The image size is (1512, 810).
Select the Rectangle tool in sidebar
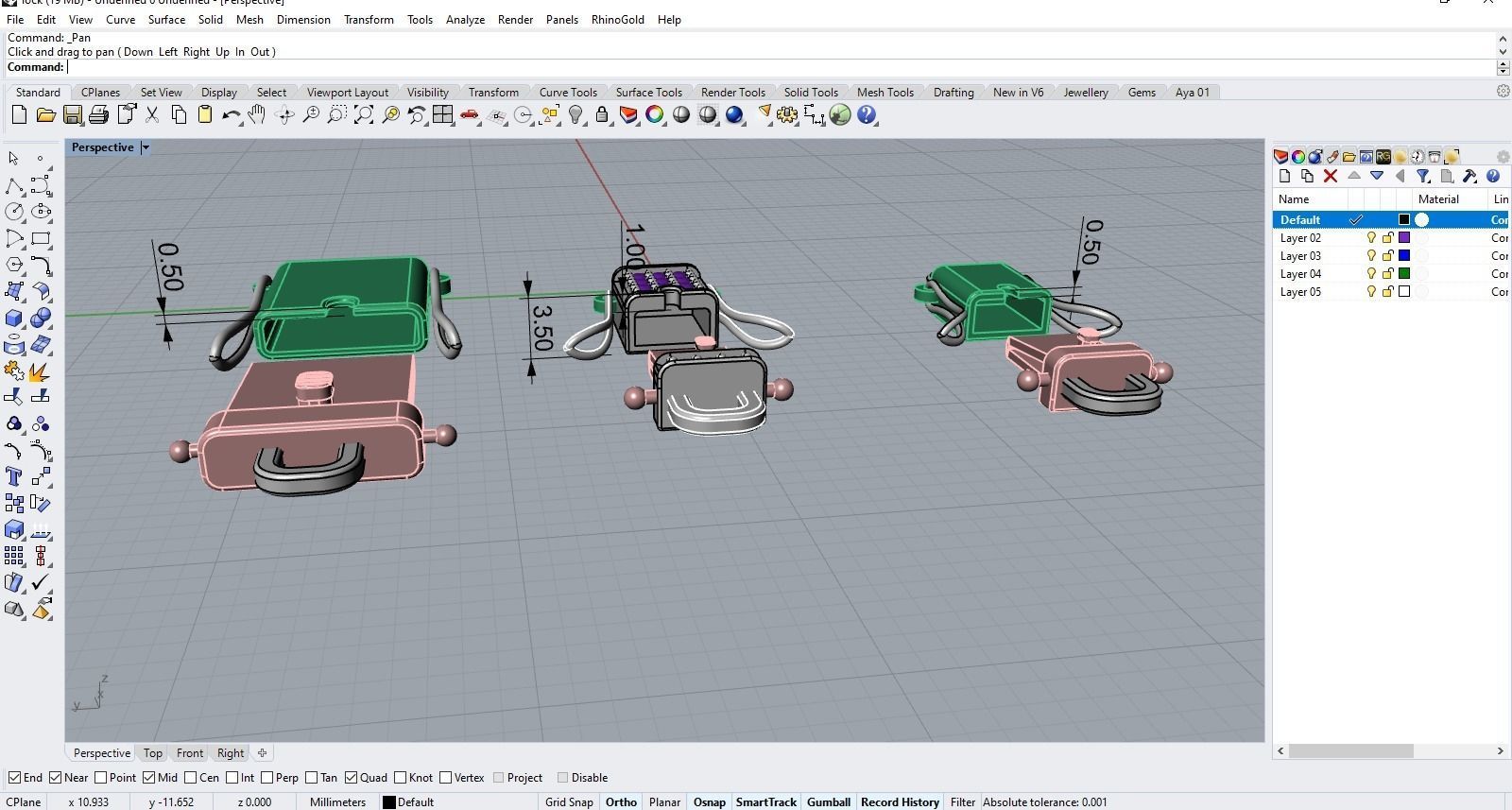click(x=41, y=238)
